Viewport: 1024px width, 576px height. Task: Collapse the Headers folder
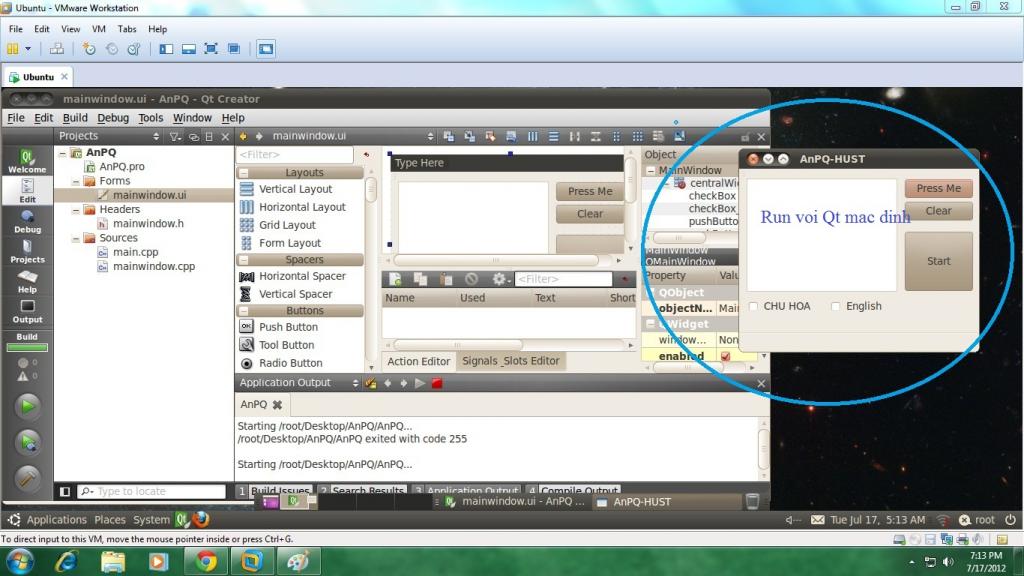[76, 210]
